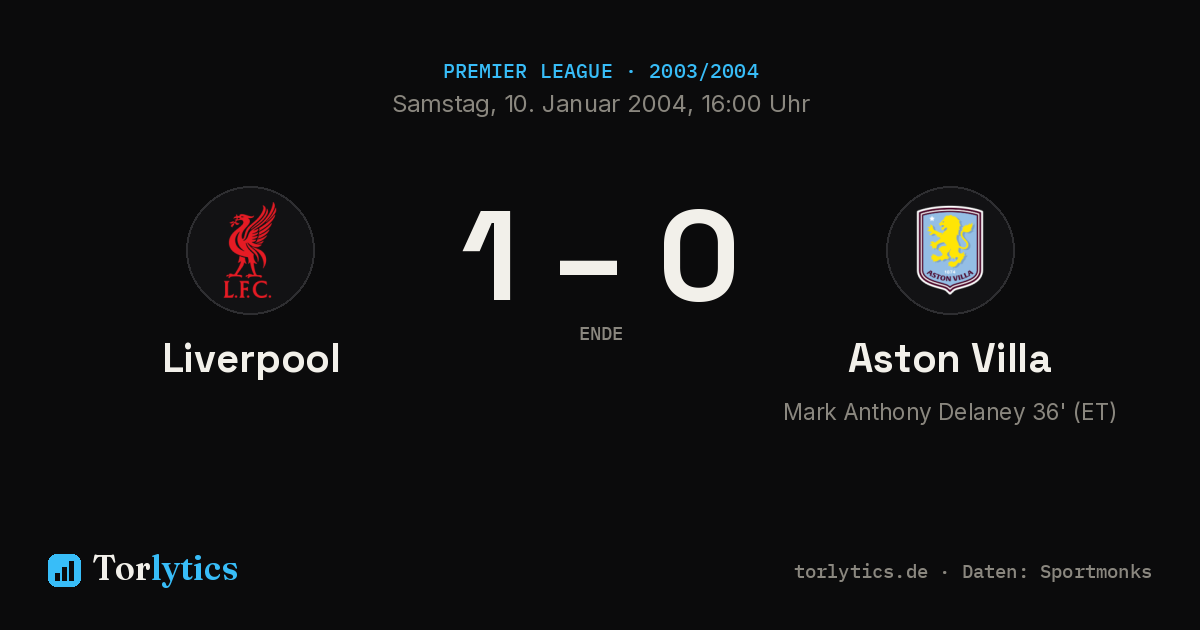The image size is (1200, 630).
Task: Click the yellow lion in Villa crest
Action: tap(950, 240)
